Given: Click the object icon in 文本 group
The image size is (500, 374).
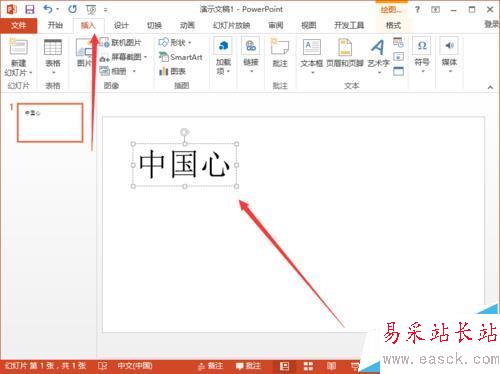Looking at the screenshot, I should (x=398, y=71).
